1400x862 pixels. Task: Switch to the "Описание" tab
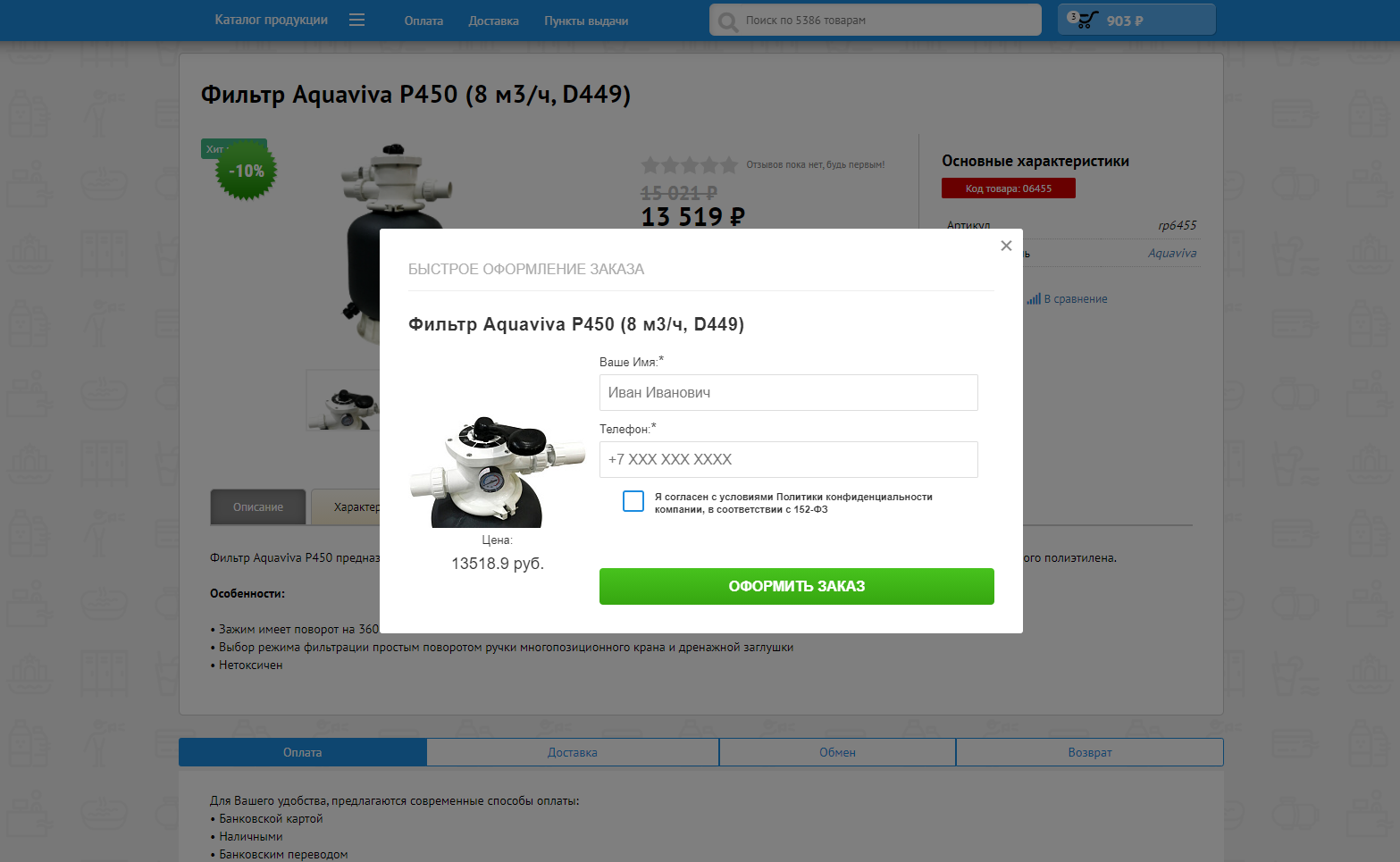click(x=258, y=506)
